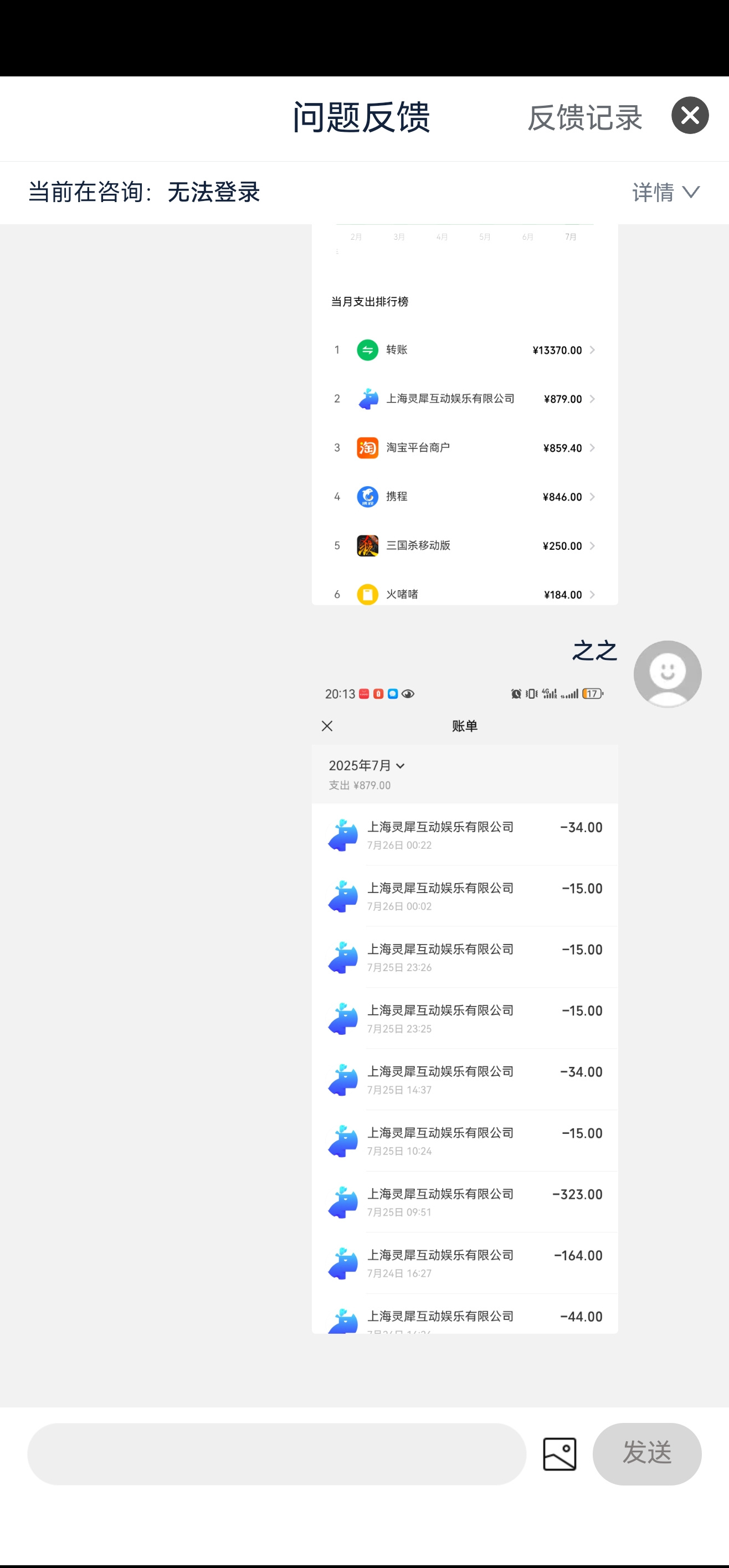Click the 发送 send button
Image resolution: width=729 pixels, height=1568 pixels.
coord(647,1453)
